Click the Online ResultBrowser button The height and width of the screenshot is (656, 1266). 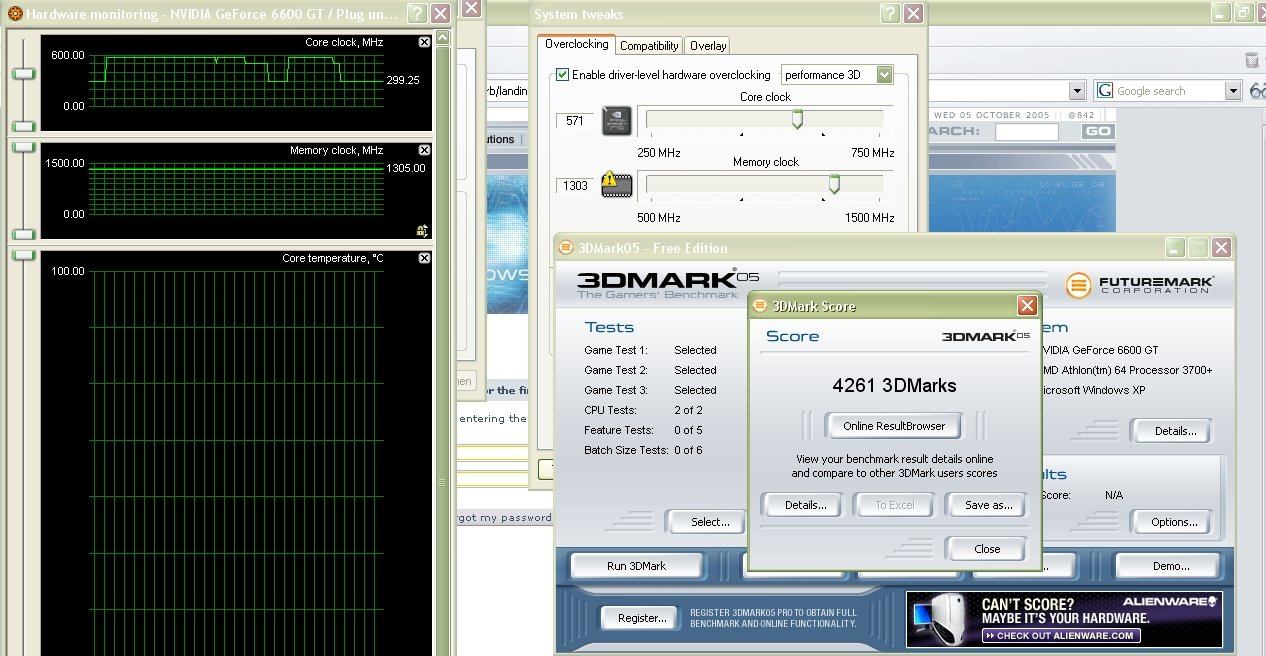pyautogui.click(x=894, y=426)
